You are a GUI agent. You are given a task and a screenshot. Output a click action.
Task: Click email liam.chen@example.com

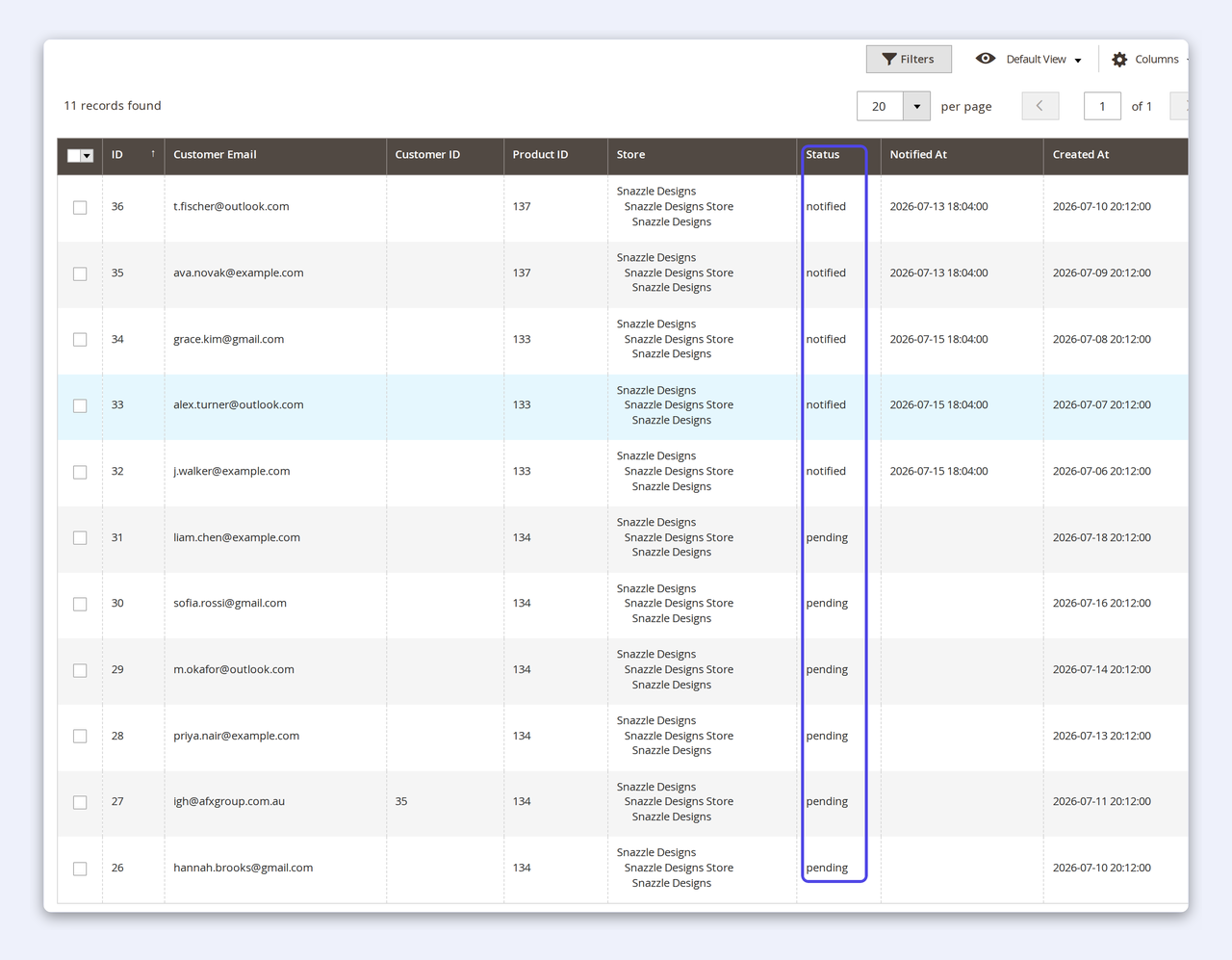coord(237,538)
